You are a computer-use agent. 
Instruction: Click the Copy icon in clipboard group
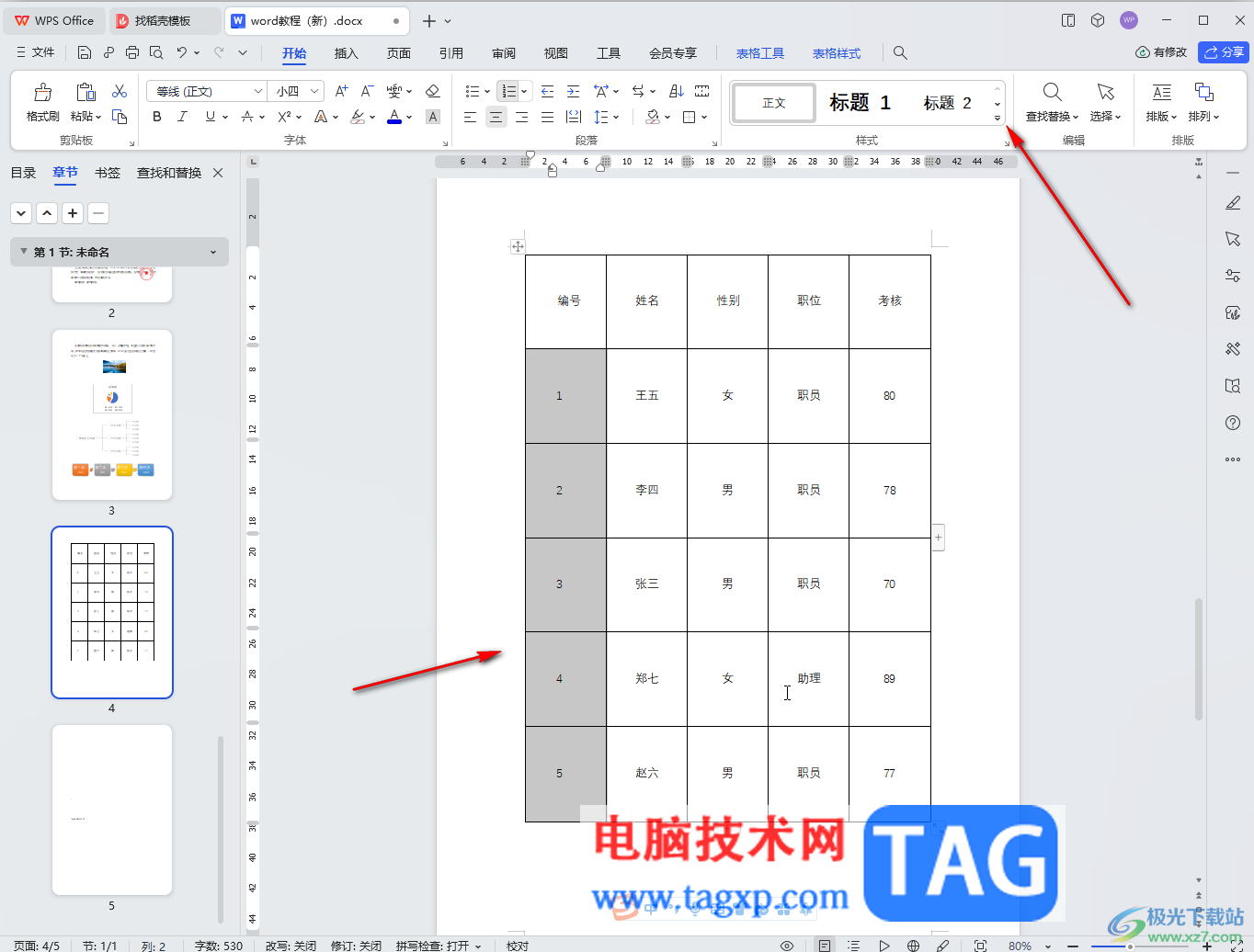pos(120,117)
